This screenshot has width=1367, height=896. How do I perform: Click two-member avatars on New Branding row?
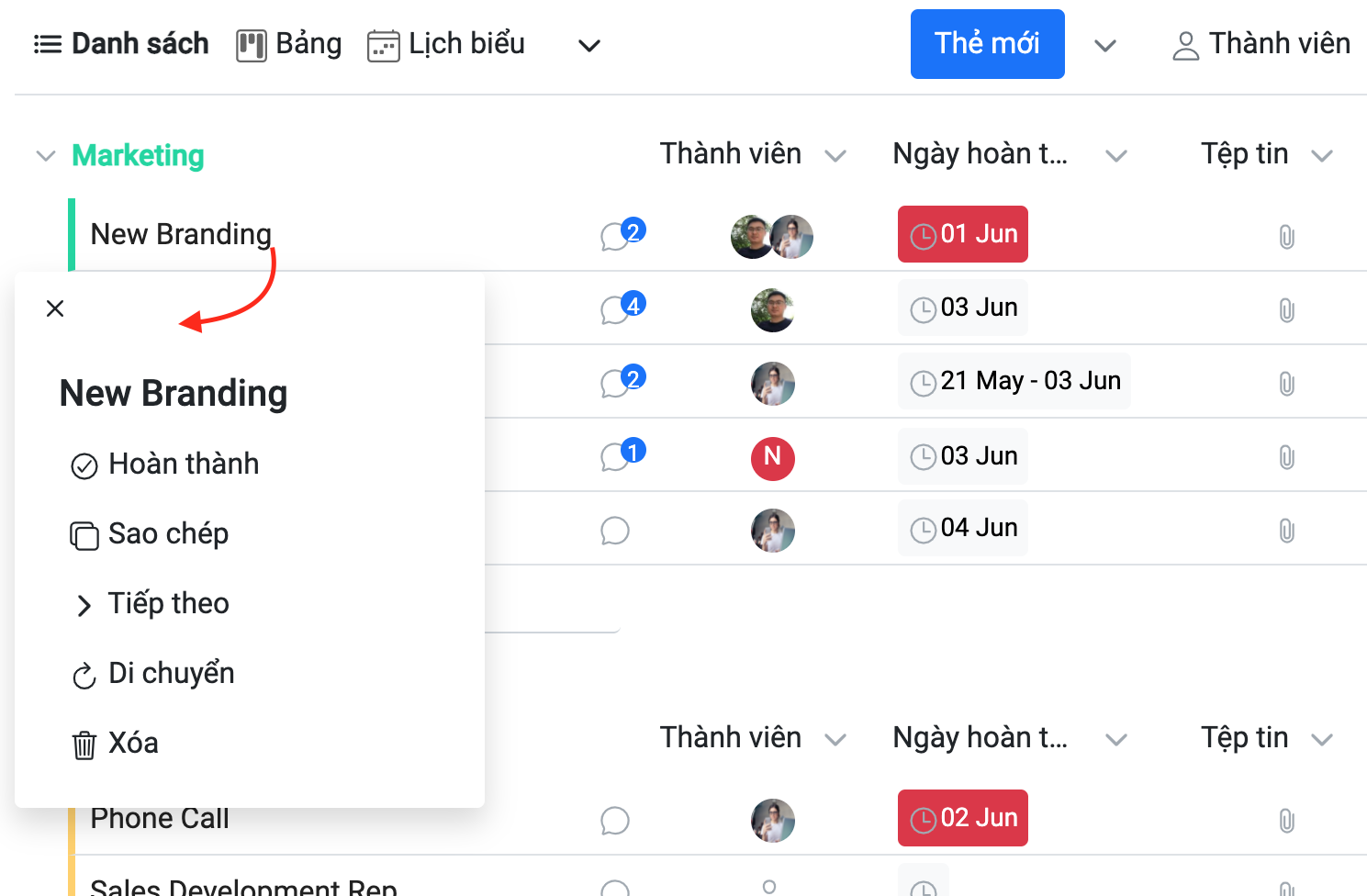point(772,237)
